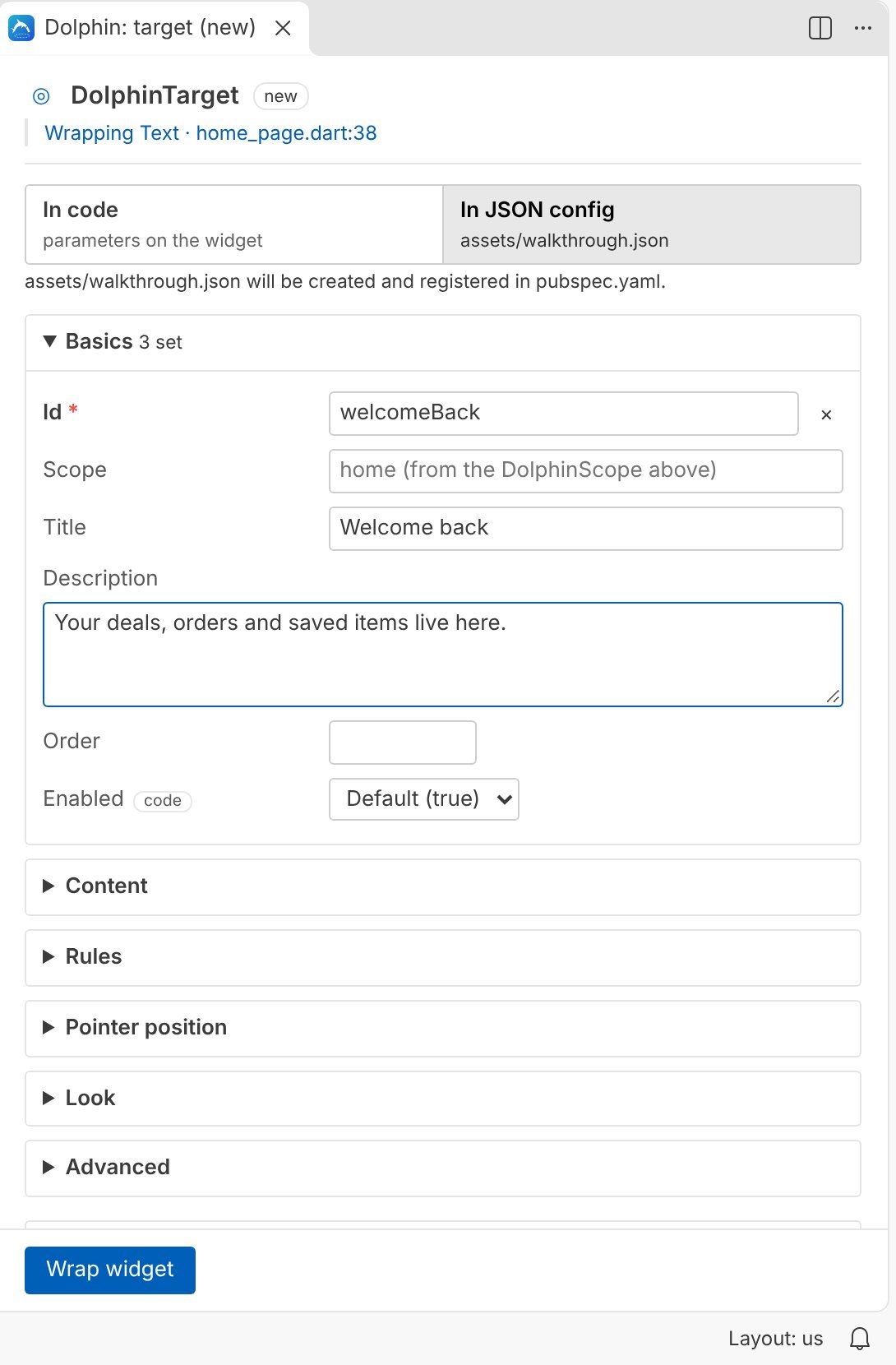Close the Dolphin: target (new) tab

pos(283,28)
